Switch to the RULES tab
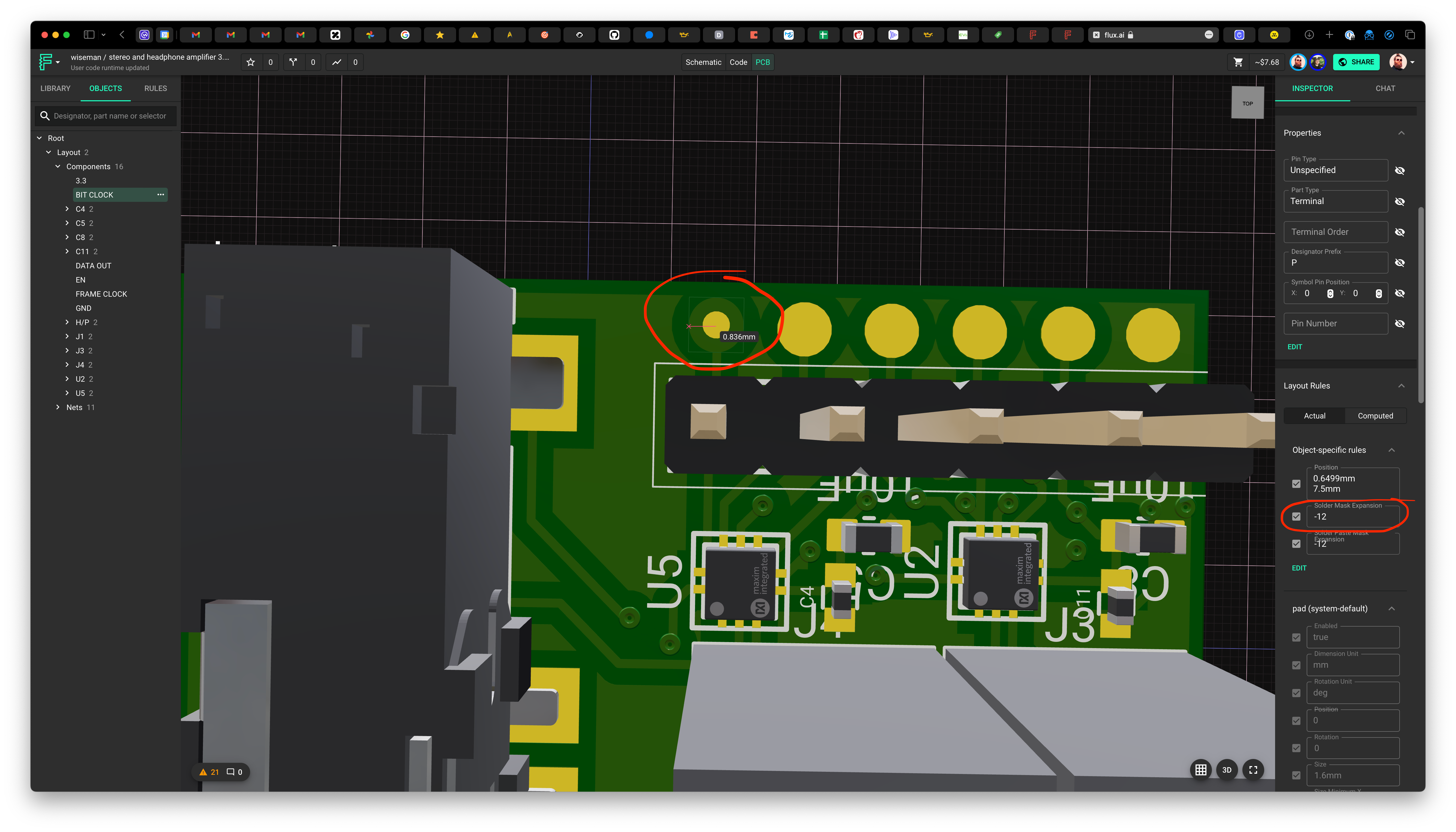This screenshot has height=832, width=1456. [155, 89]
